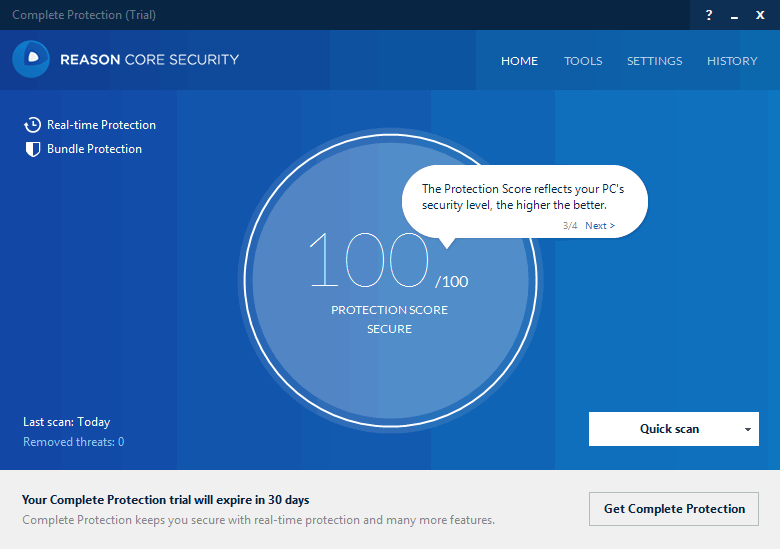Switch to the HOME tab

[519, 61]
